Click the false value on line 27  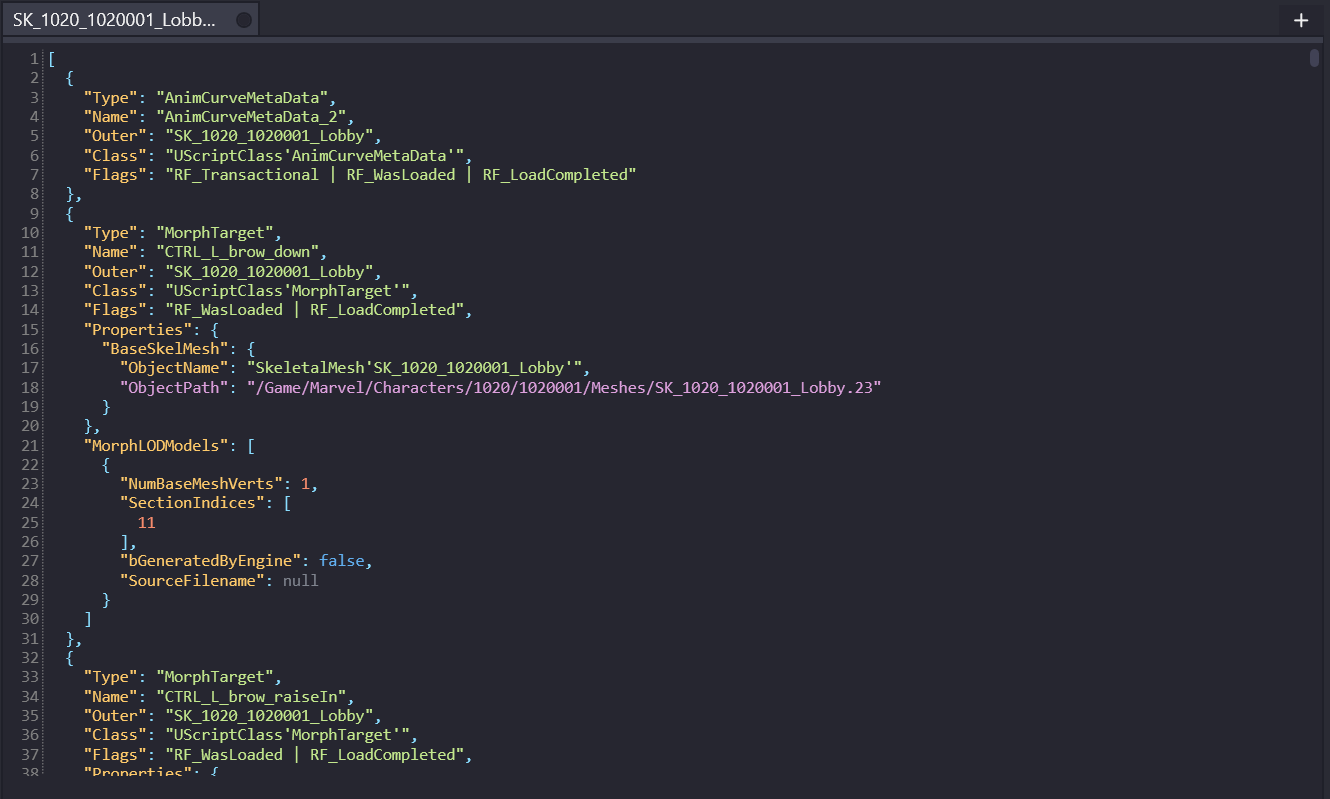click(342, 561)
